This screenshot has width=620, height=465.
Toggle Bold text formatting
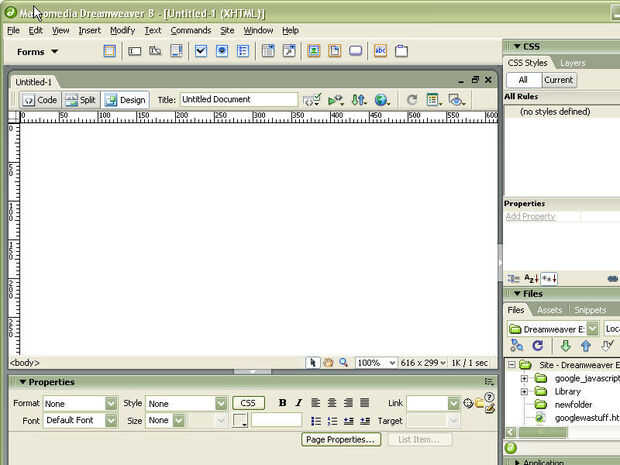pyautogui.click(x=282, y=403)
